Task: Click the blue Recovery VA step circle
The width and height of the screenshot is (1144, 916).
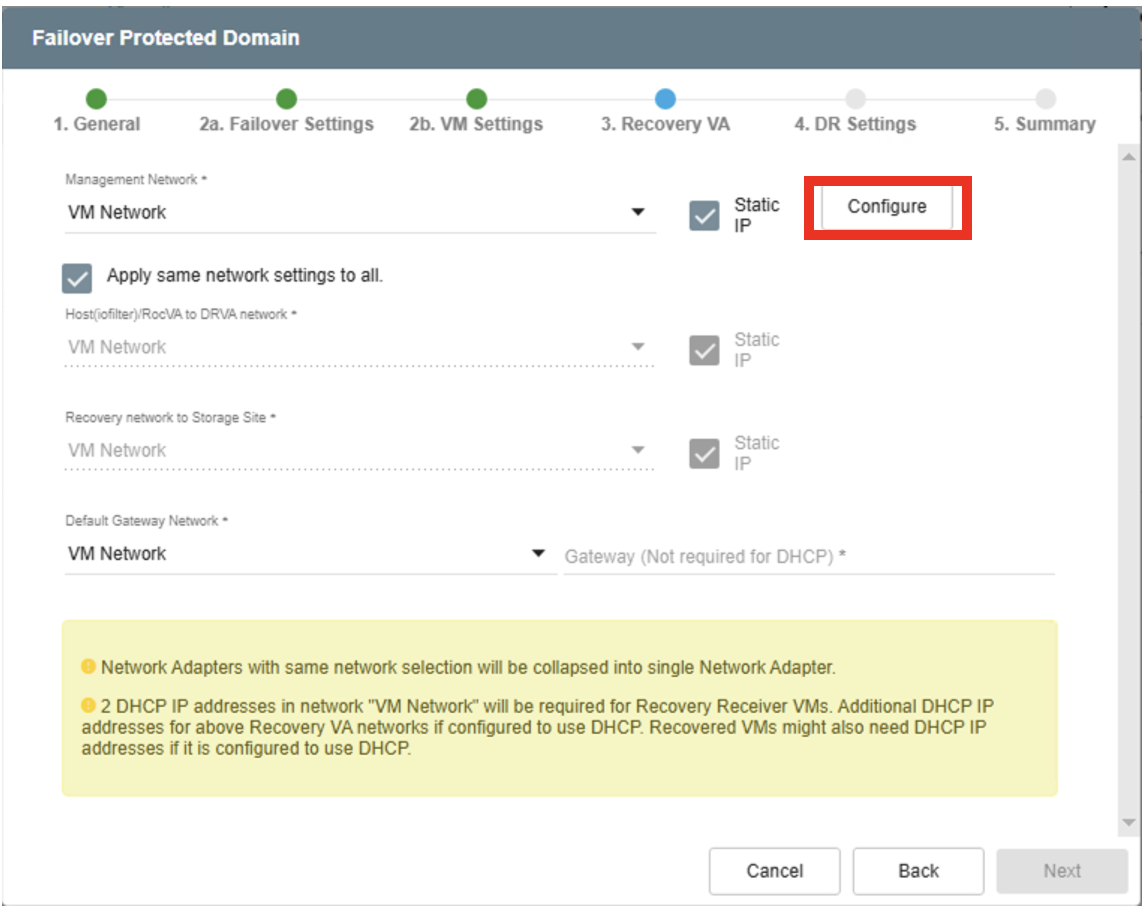Action: point(665,99)
